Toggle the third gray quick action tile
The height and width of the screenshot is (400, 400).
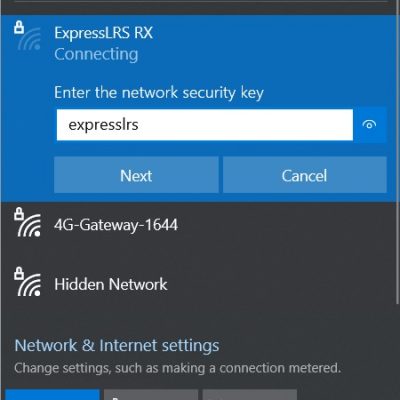click(x=250, y=394)
